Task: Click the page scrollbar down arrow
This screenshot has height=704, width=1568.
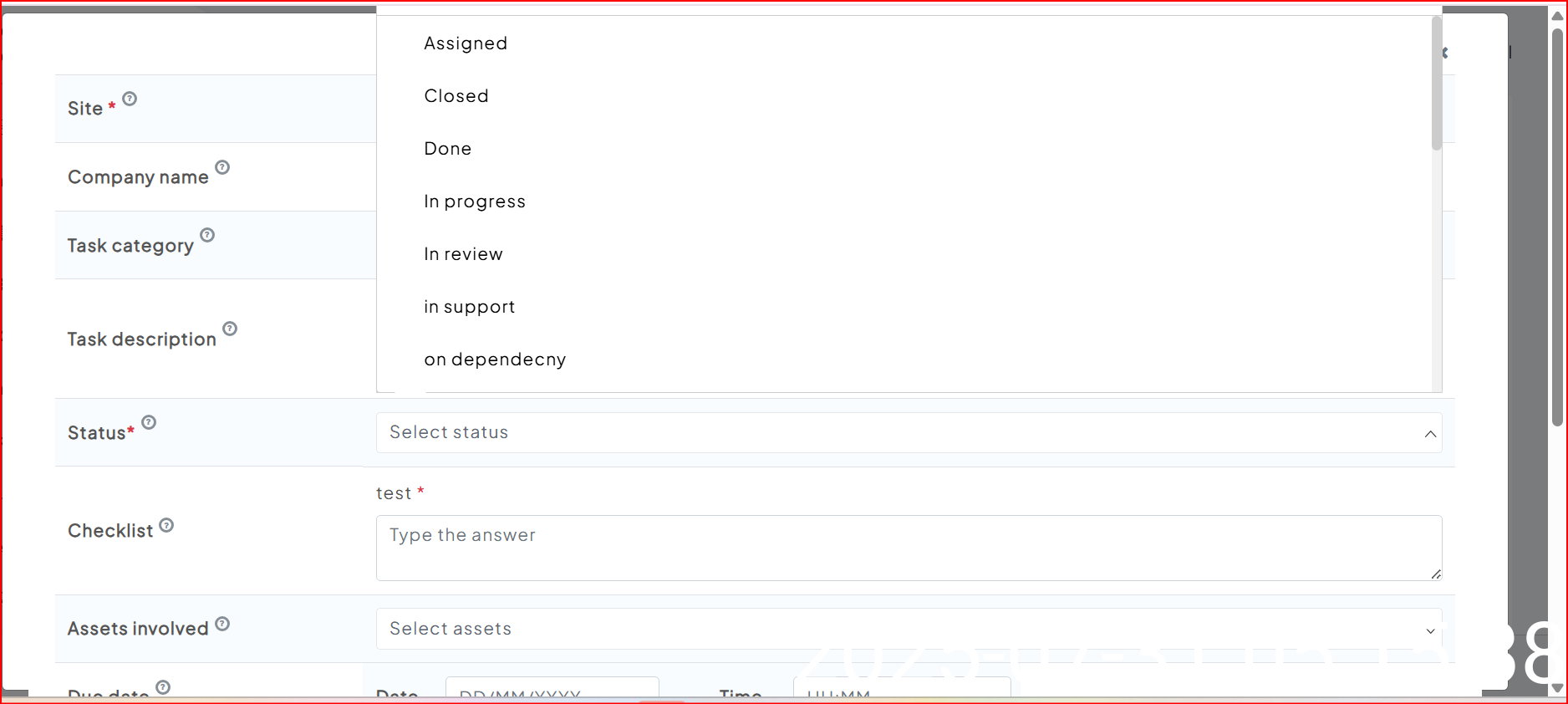Action: click(x=1557, y=688)
